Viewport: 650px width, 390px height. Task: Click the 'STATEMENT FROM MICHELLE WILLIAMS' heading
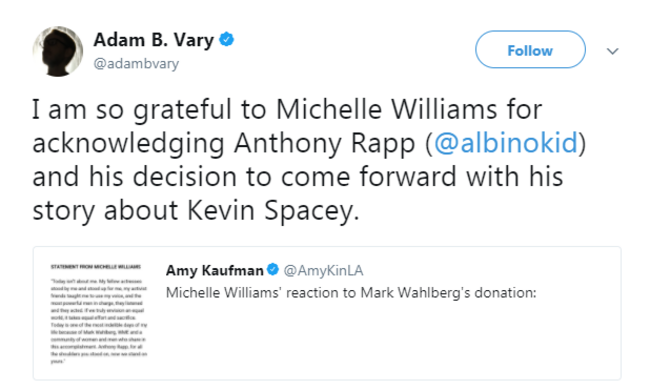96,266
